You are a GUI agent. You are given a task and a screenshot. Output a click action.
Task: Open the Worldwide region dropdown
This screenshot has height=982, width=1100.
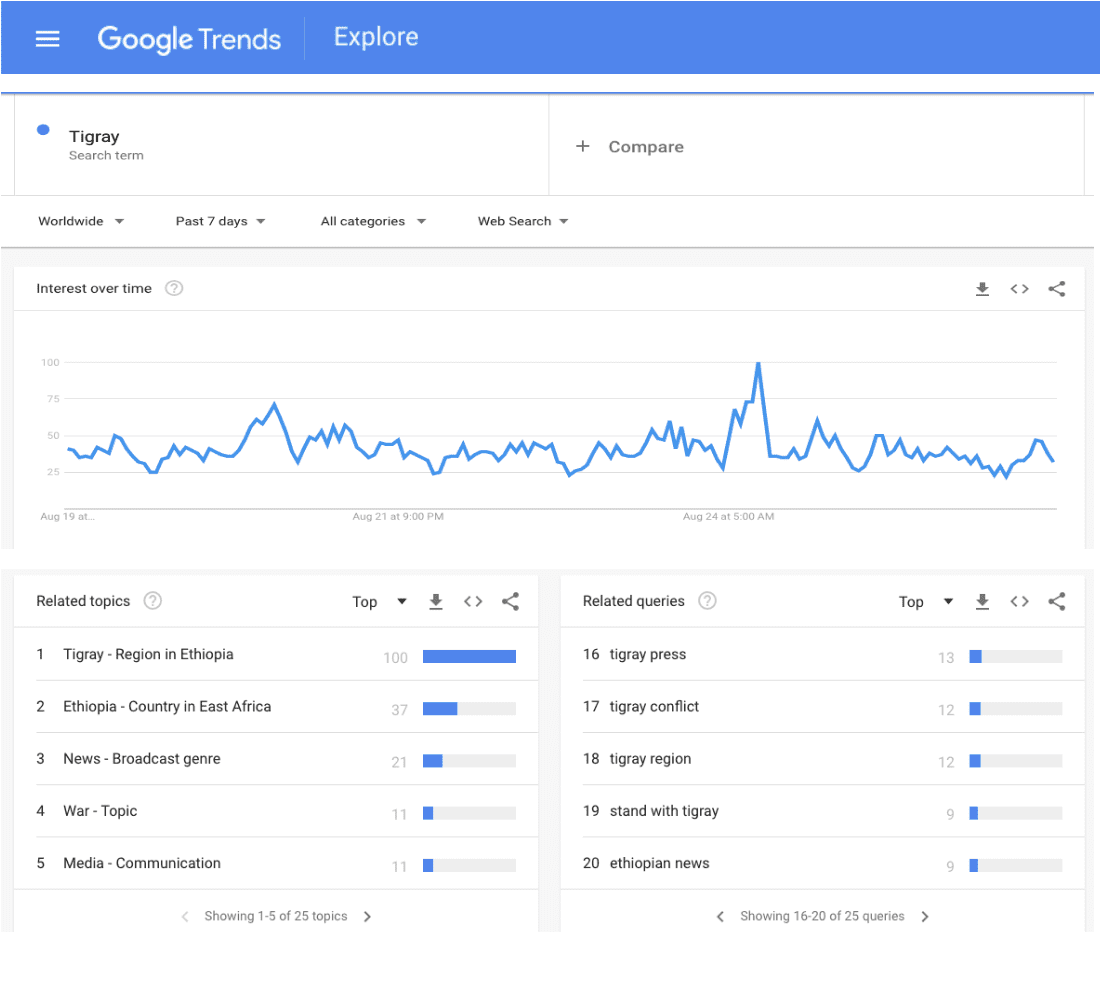tap(81, 221)
